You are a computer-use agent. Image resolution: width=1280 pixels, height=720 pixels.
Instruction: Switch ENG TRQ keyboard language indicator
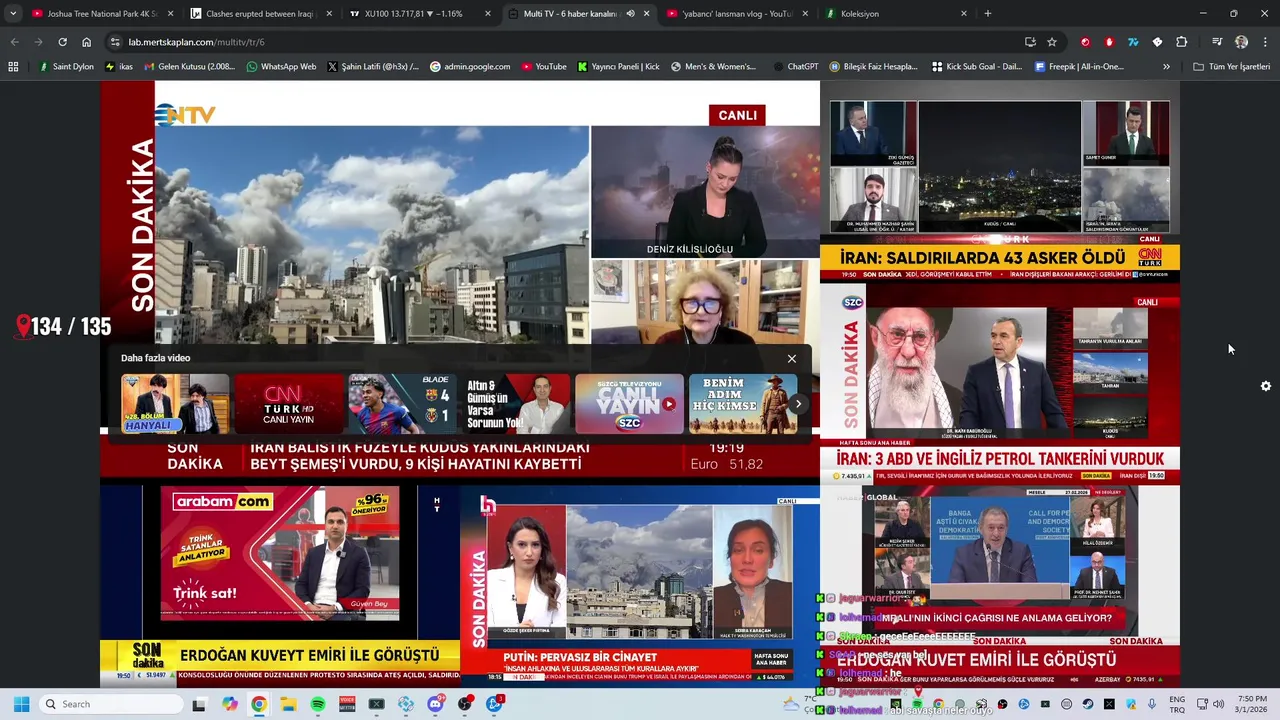[x=1177, y=704]
